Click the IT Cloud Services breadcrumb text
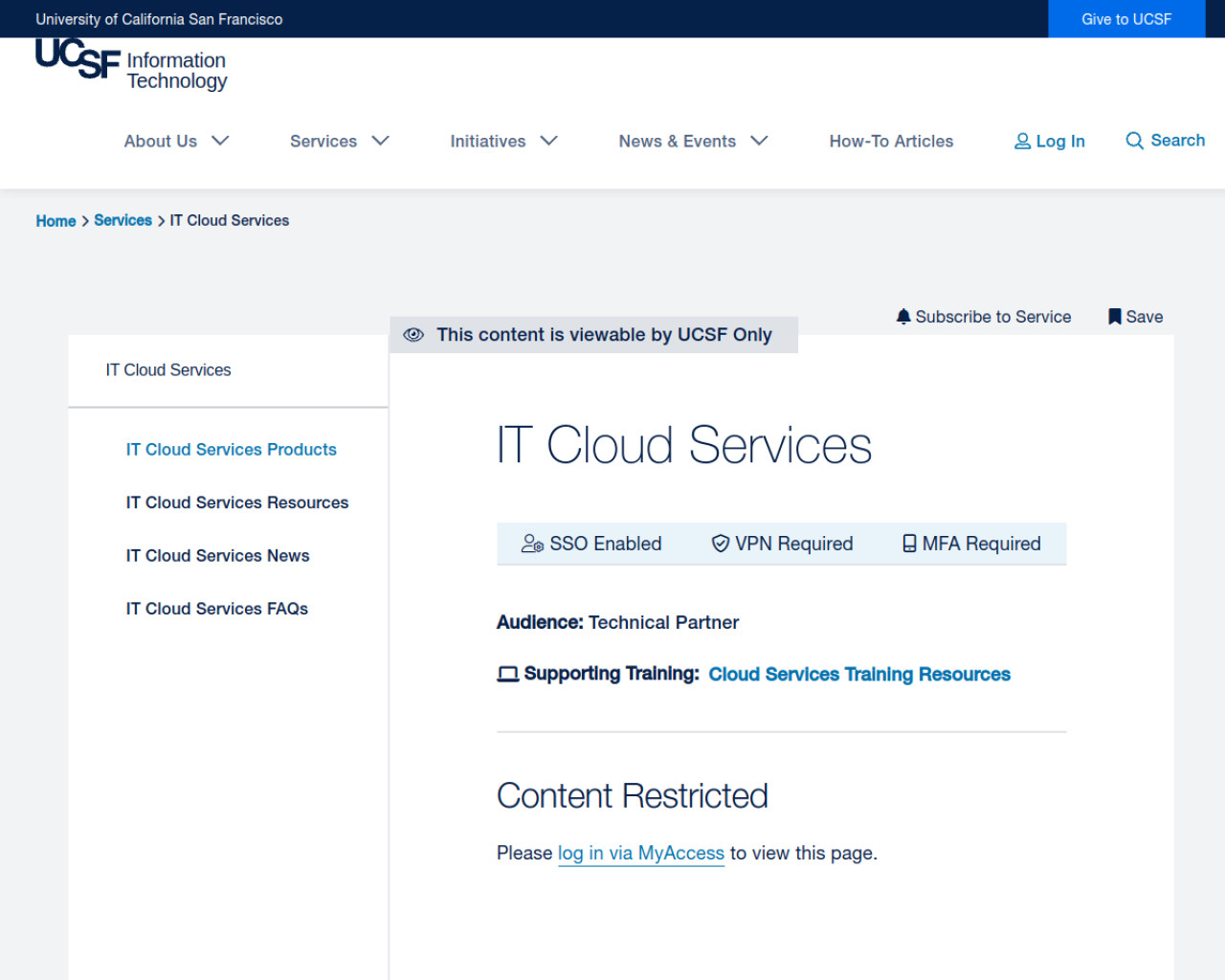 click(230, 220)
